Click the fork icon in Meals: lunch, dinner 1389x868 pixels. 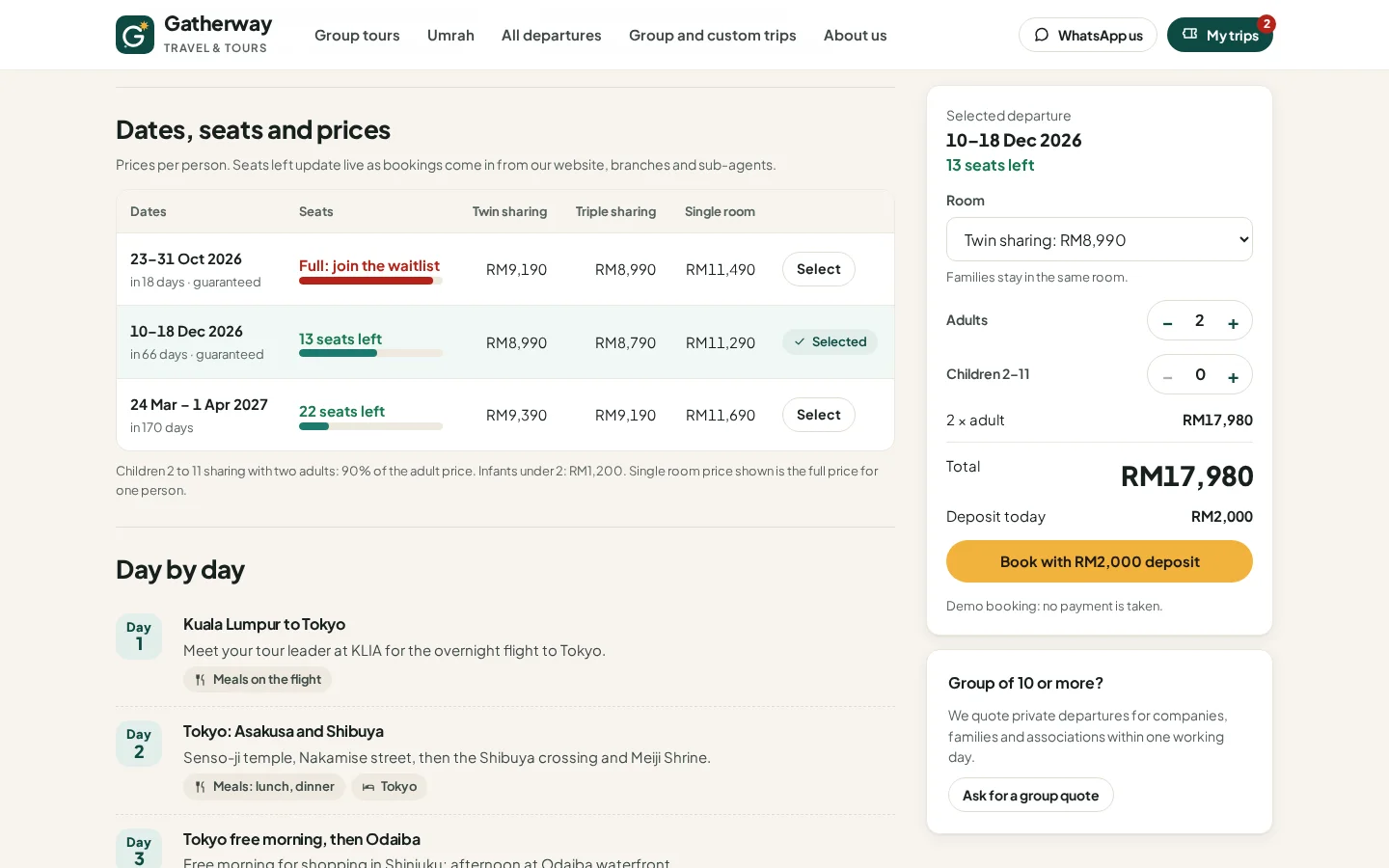click(x=201, y=787)
